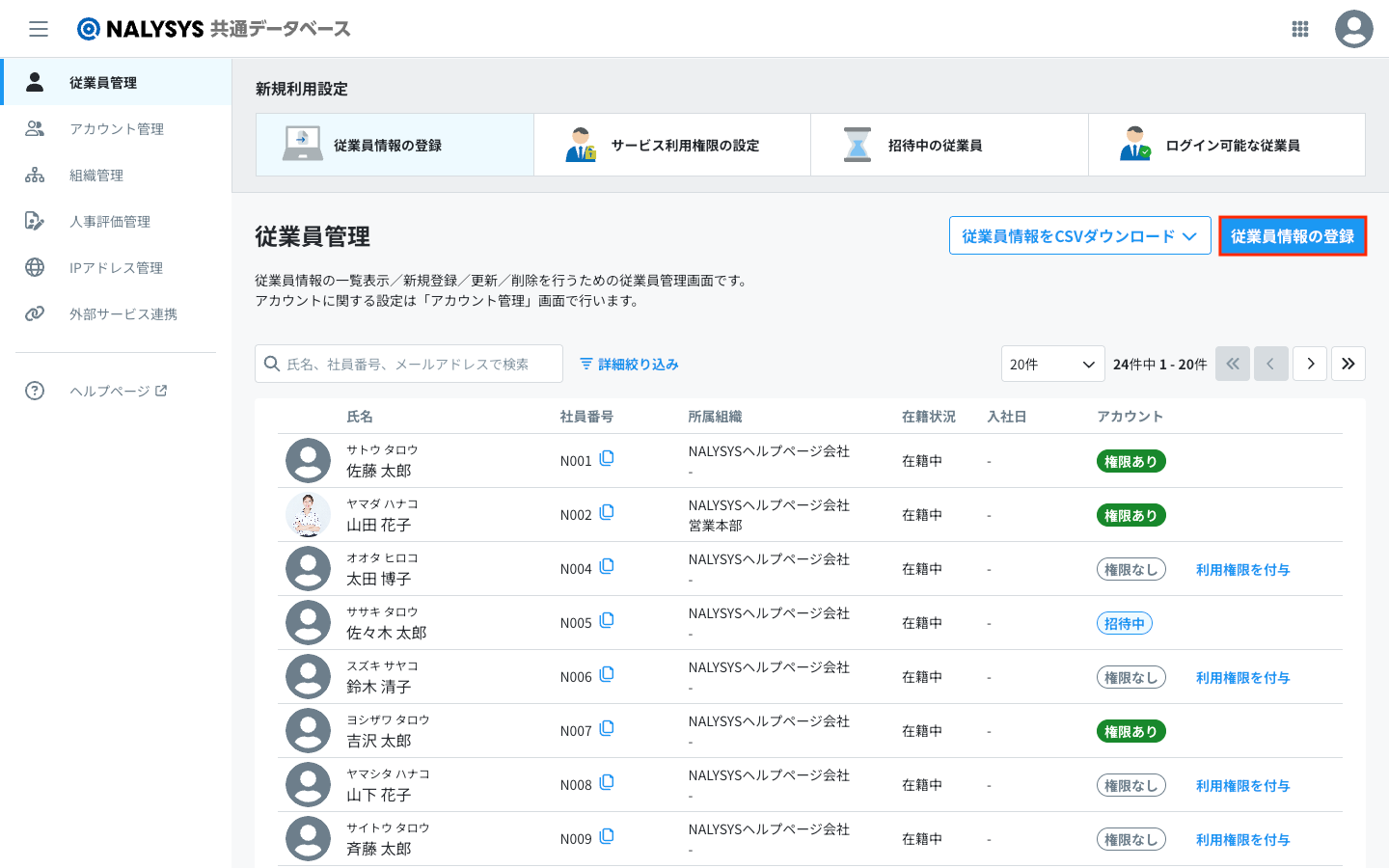The image size is (1389, 868).
Task: Click 利用権限を付与 for 太田 博子
Action: click(x=1242, y=570)
